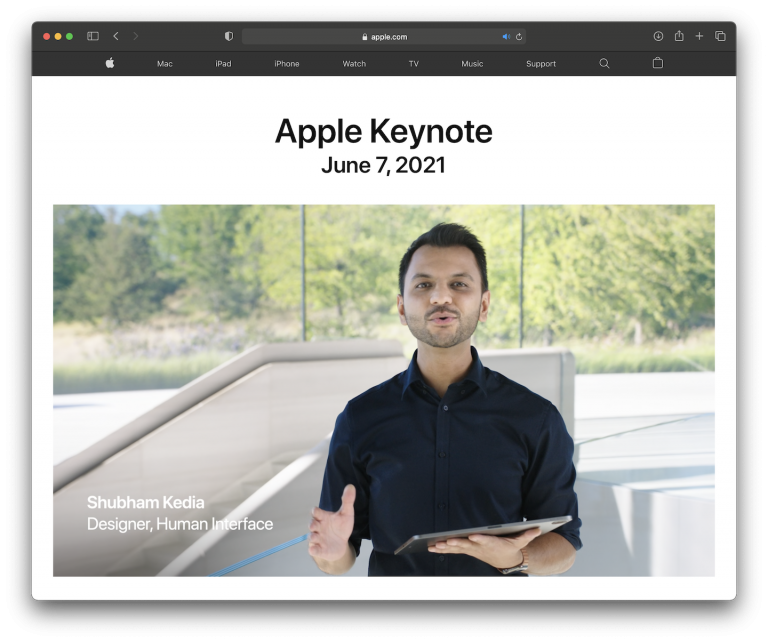Open the Support page
768x642 pixels.
click(541, 64)
